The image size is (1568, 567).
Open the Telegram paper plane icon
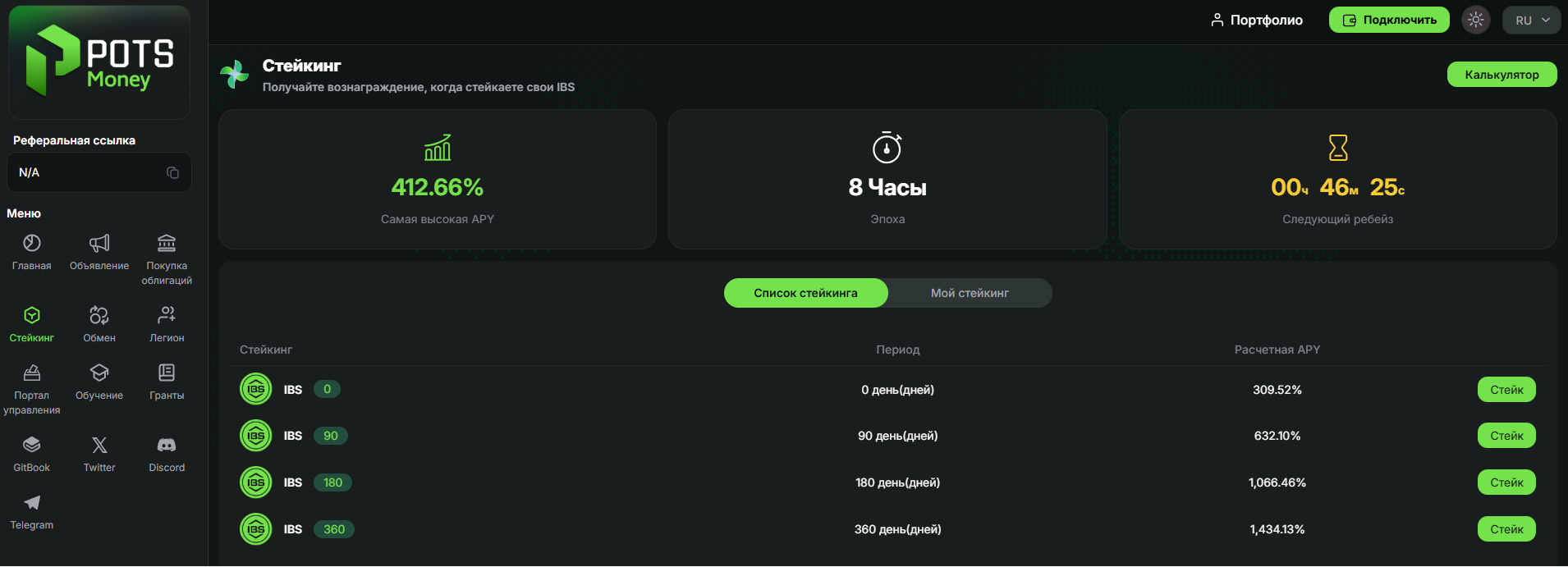[x=32, y=502]
